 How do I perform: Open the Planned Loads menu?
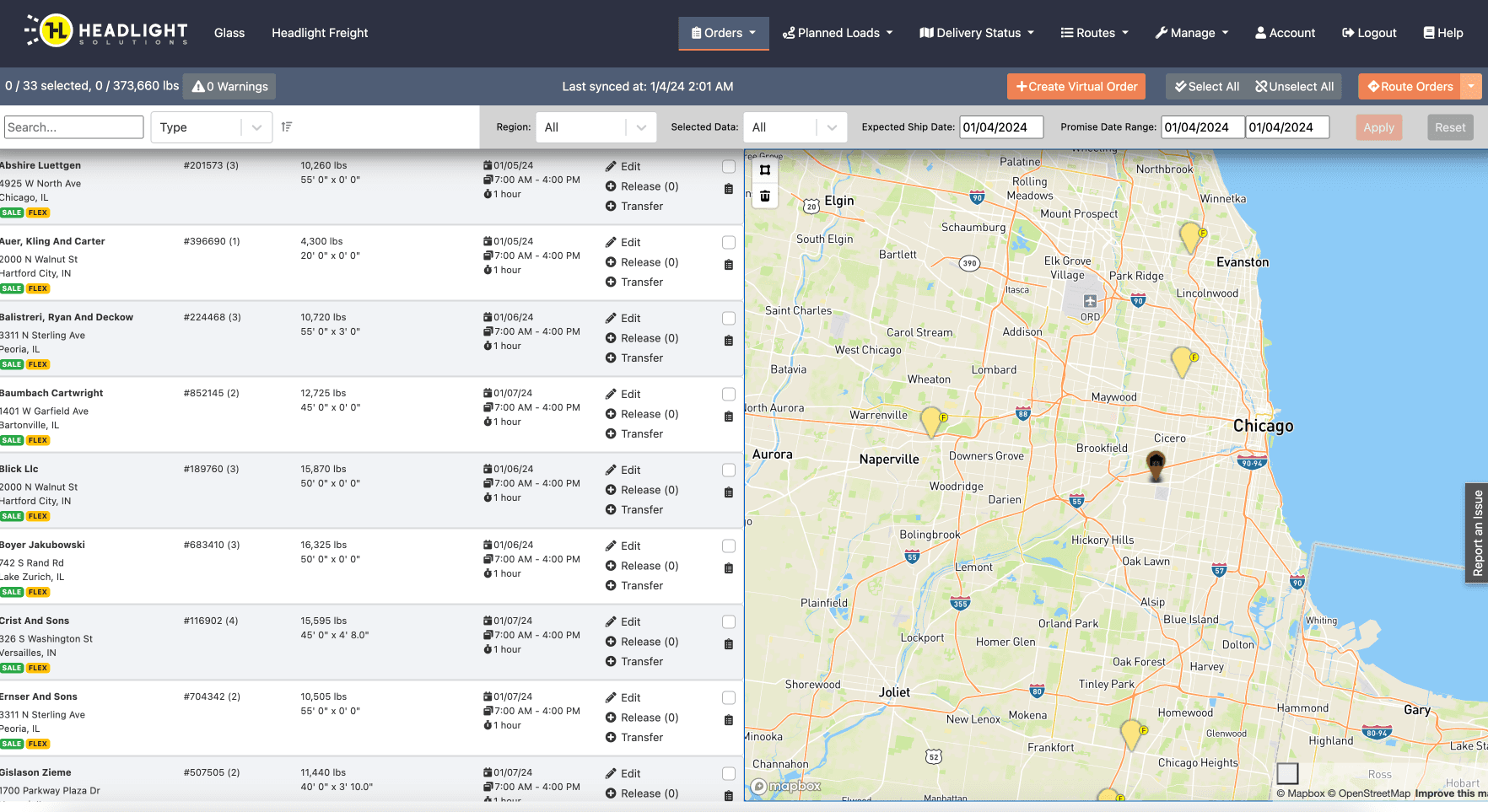838,33
